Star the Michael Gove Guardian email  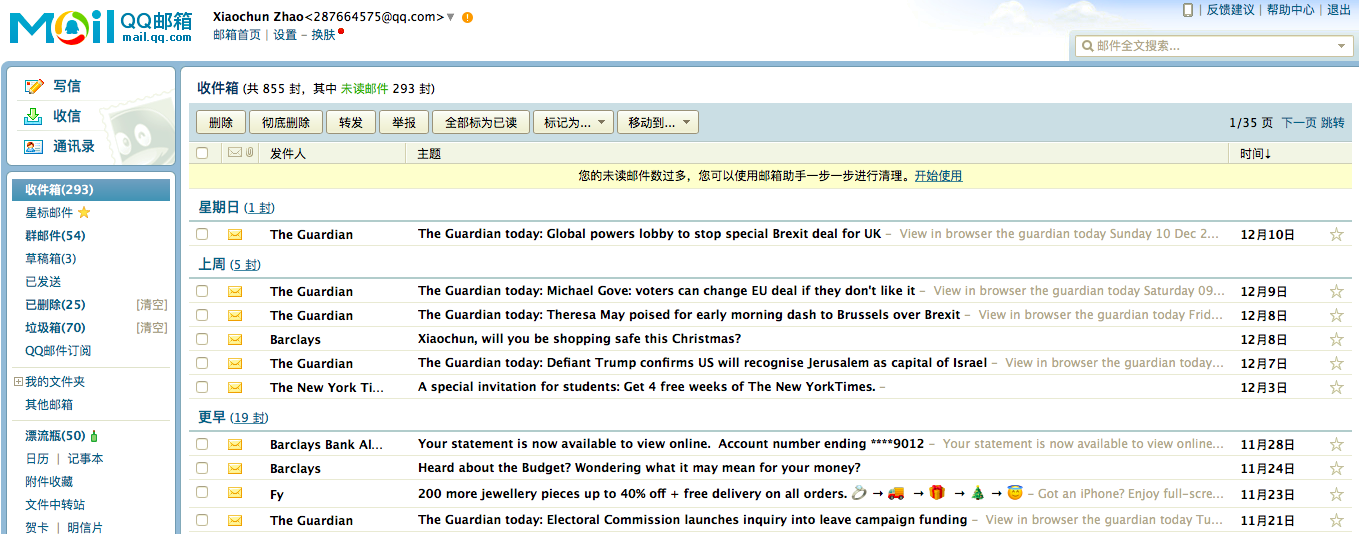click(1336, 291)
